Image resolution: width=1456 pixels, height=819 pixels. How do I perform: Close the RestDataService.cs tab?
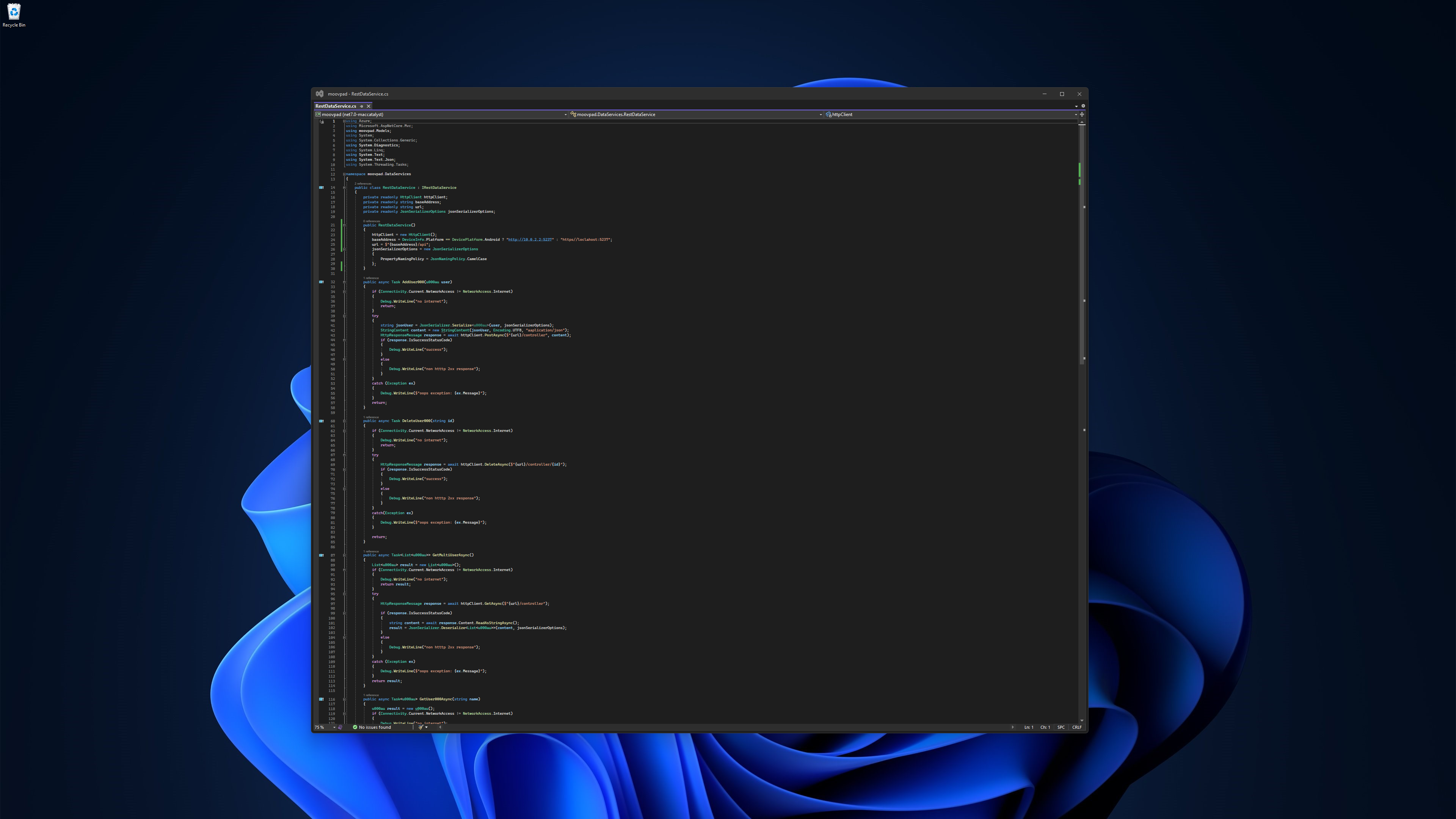coord(369,106)
